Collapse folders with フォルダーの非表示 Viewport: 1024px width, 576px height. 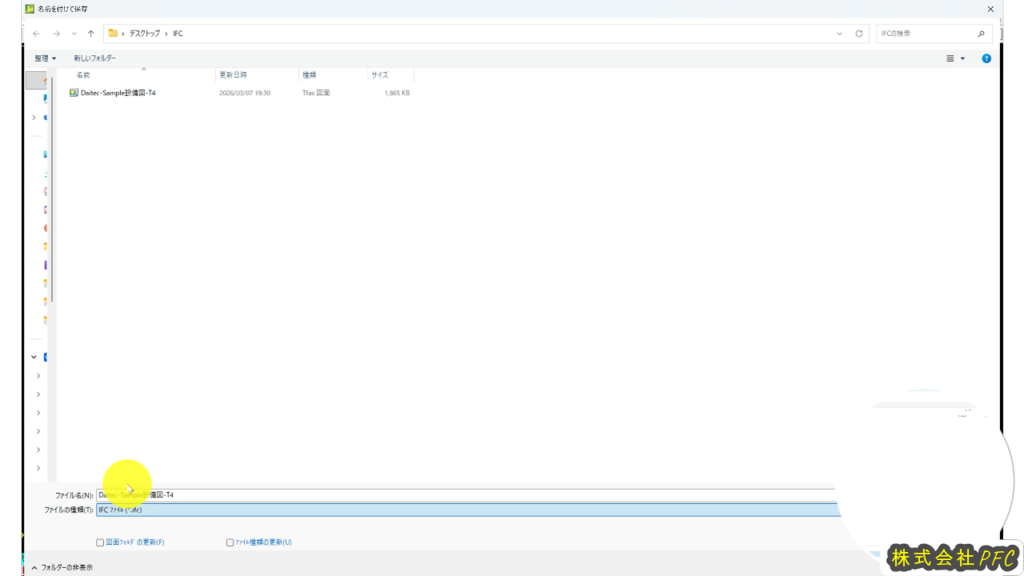(x=62, y=567)
